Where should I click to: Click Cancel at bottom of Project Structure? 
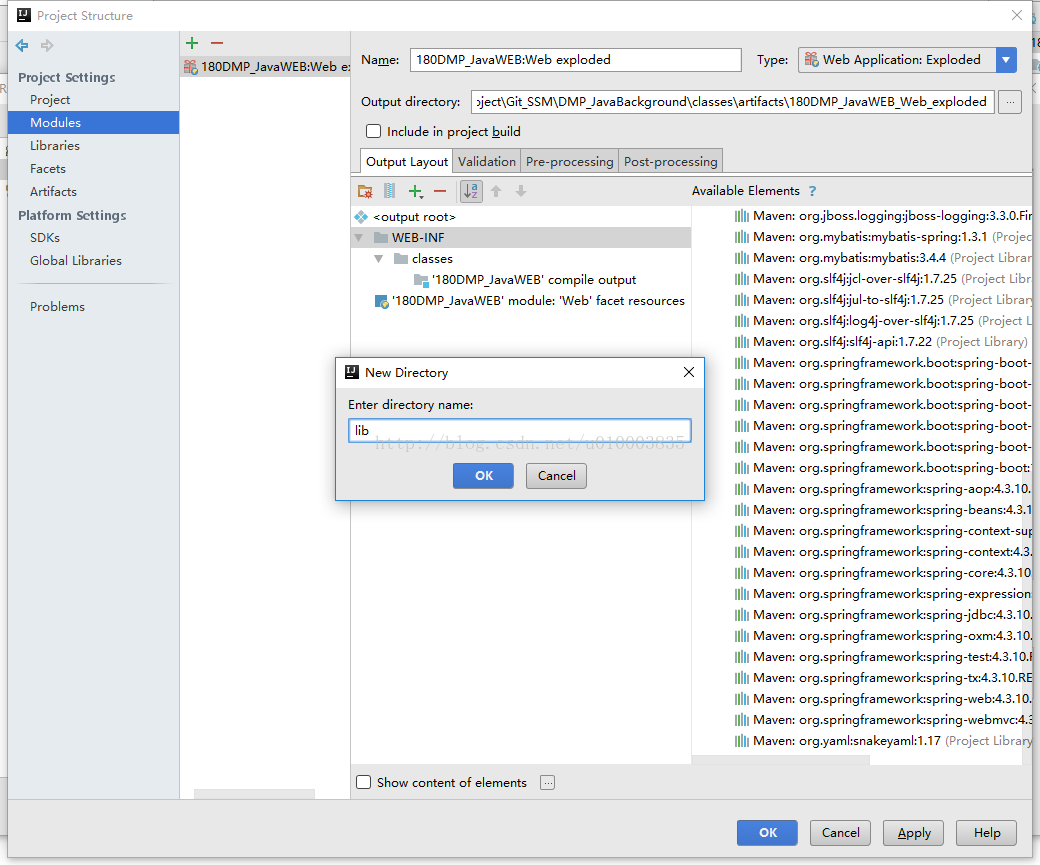tap(840, 832)
